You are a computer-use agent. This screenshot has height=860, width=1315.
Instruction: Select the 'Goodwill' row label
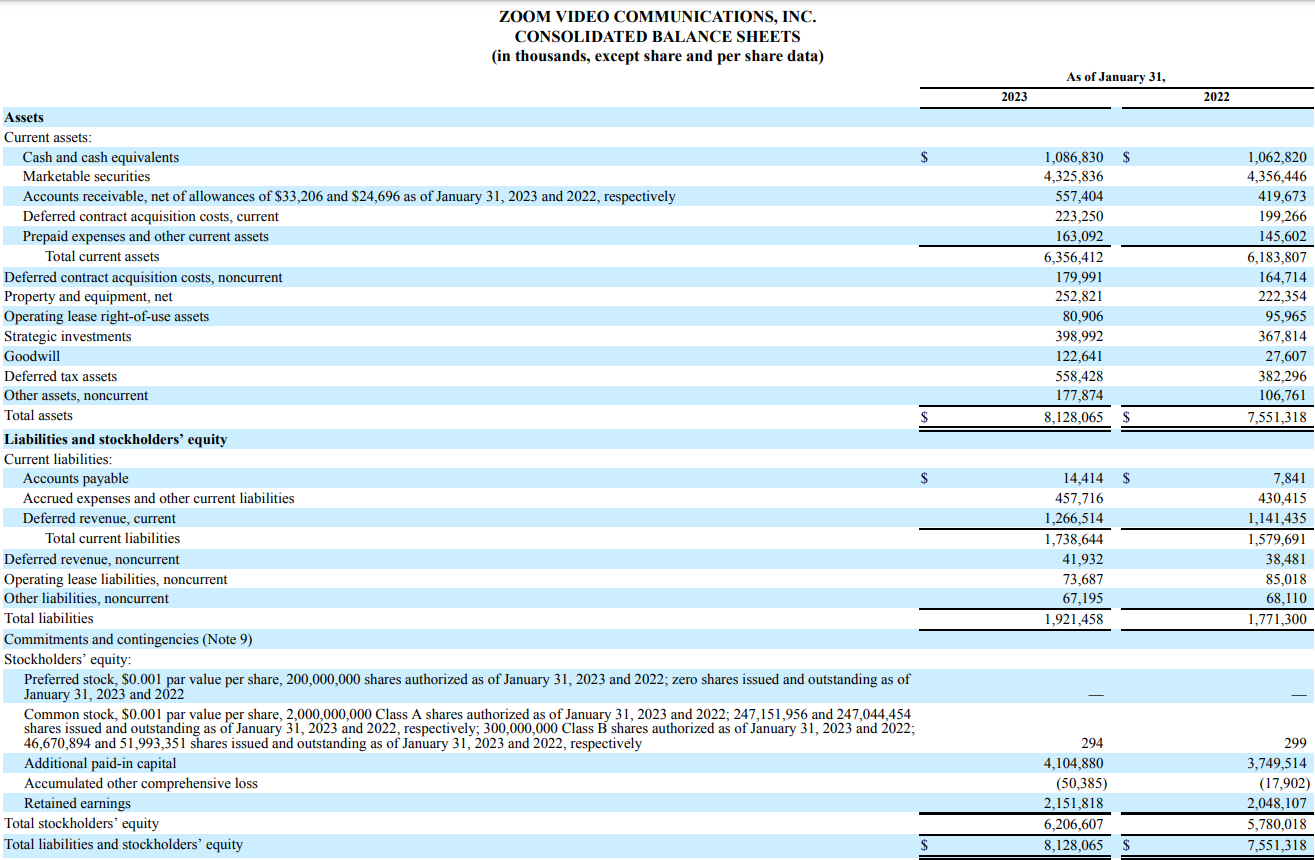coord(32,356)
